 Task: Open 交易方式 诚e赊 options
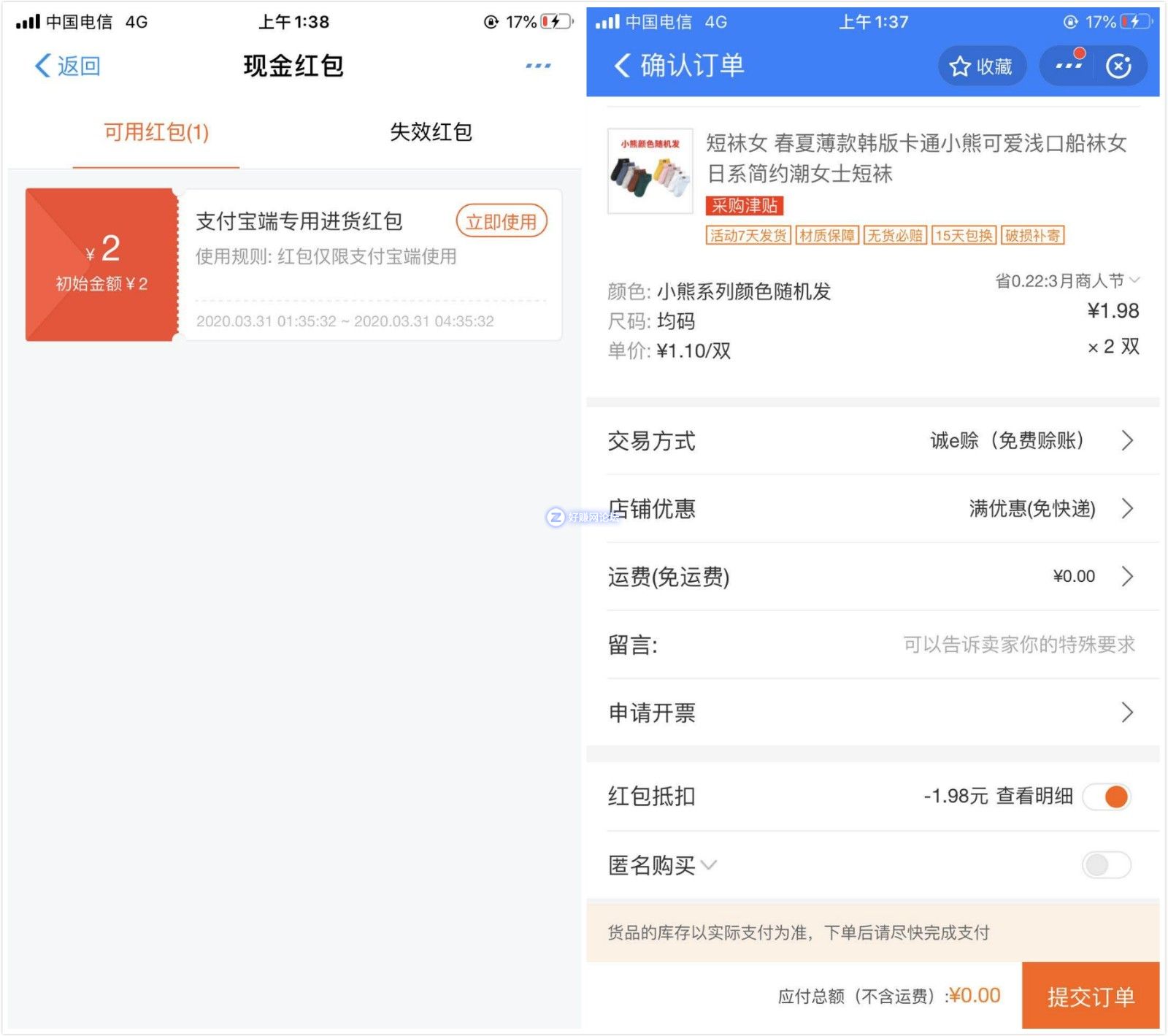pos(1126,441)
